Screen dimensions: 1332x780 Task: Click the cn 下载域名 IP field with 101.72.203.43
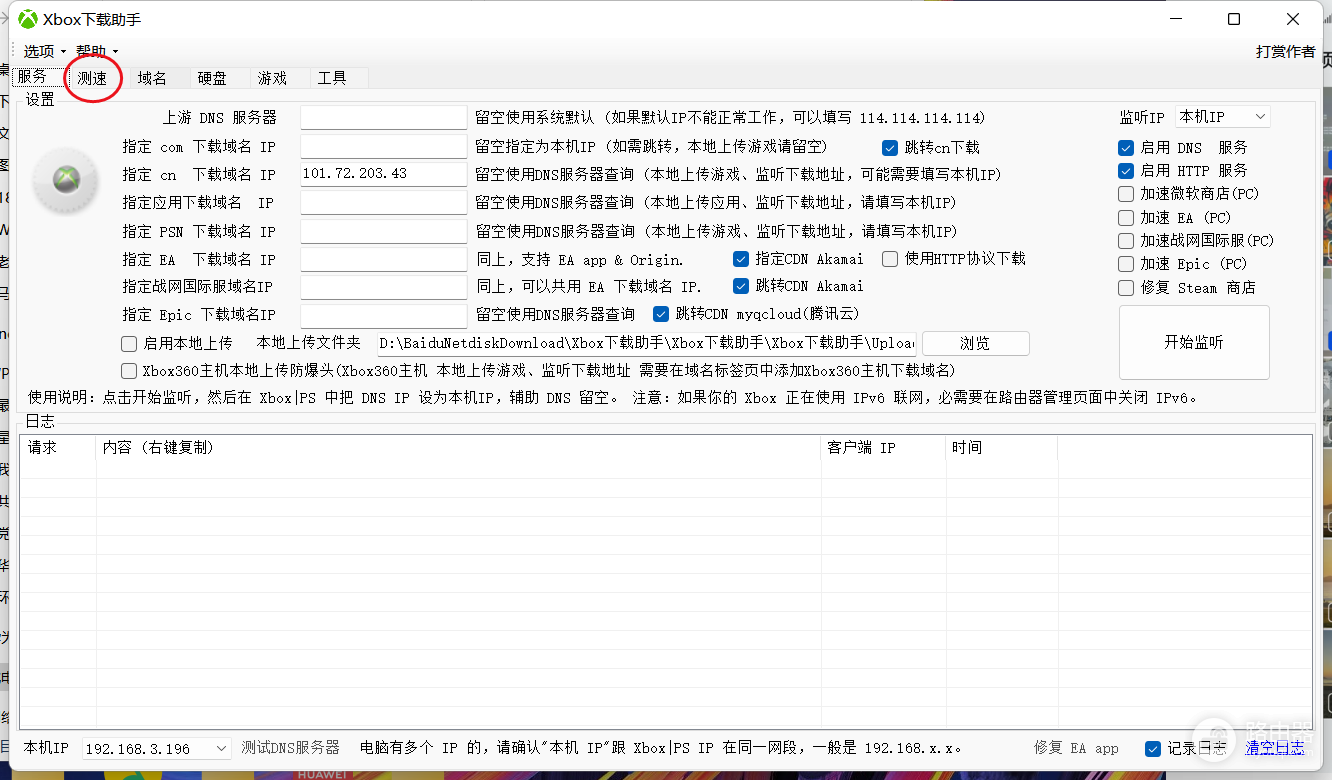[x=384, y=174]
